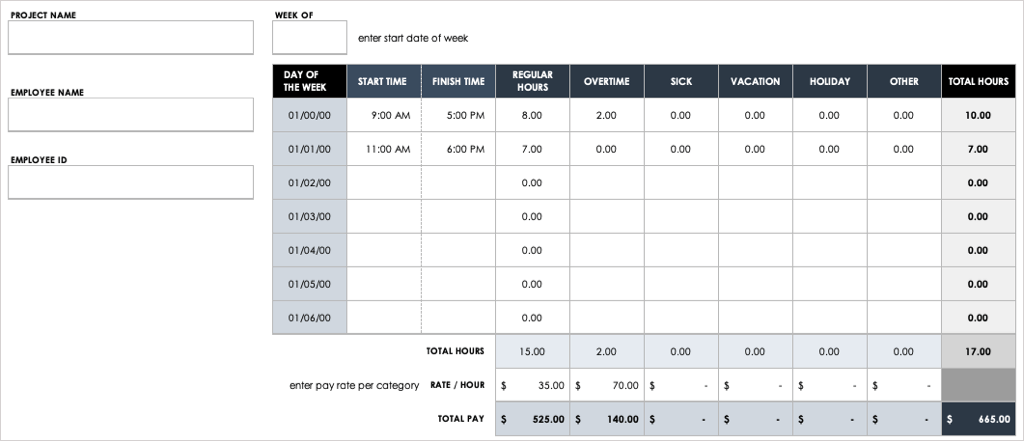The width and height of the screenshot is (1024, 441).
Task: Select the 6:00 PM finish time cell
Action: (x=458, y=149)
